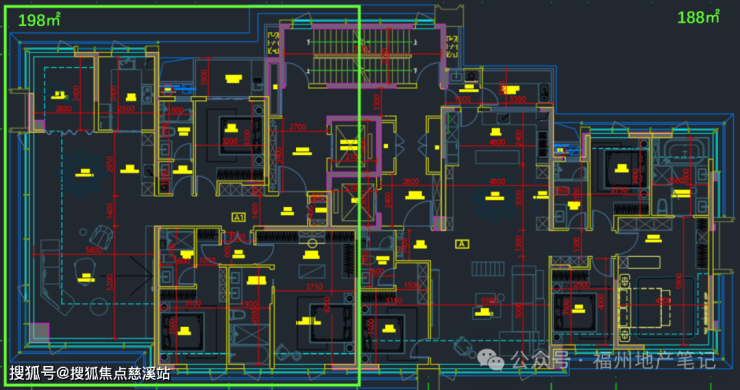Select the 198㎡ area label
Viewport: 740px width, 390px height.
39,20
